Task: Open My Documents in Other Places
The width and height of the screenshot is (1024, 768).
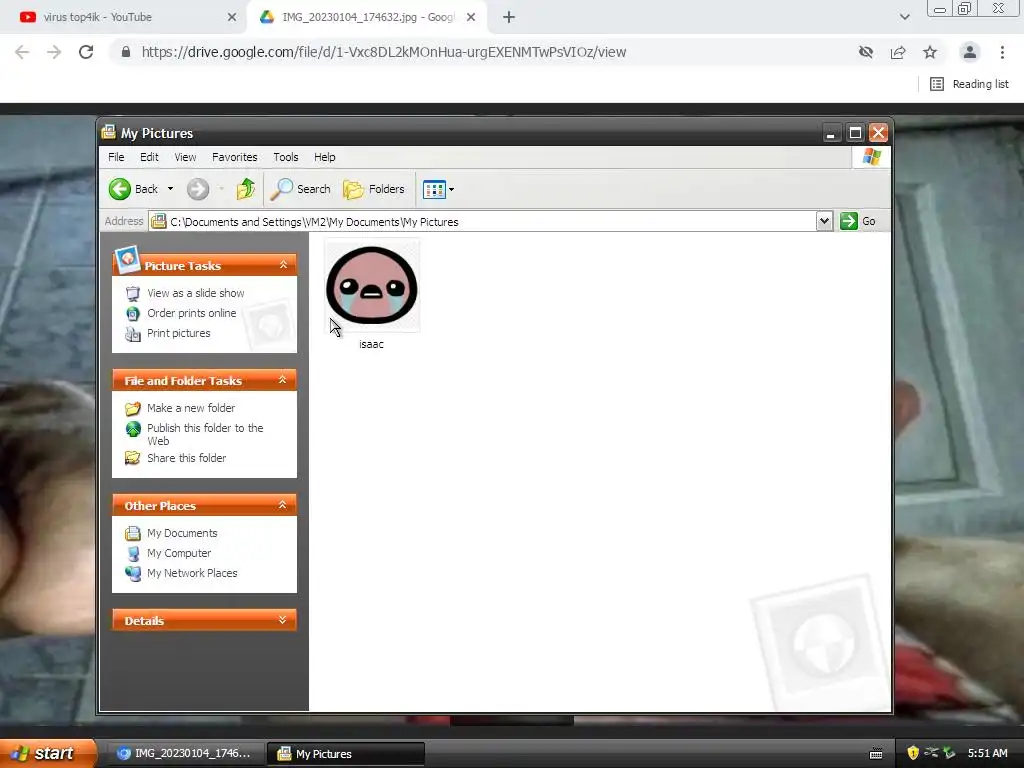Action: [x=182, y=534]
